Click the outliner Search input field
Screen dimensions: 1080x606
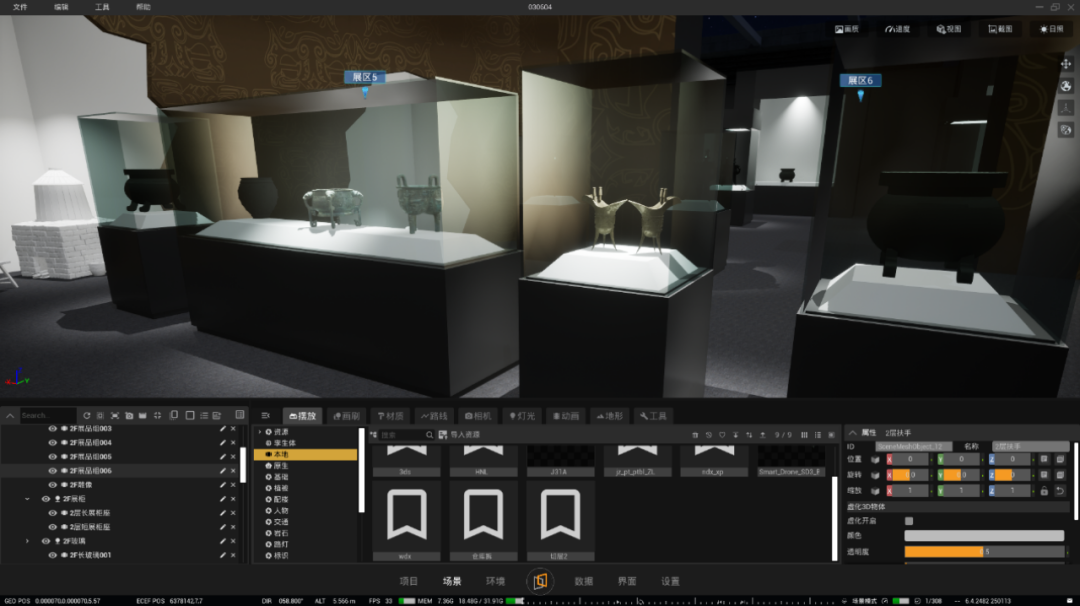48,415
